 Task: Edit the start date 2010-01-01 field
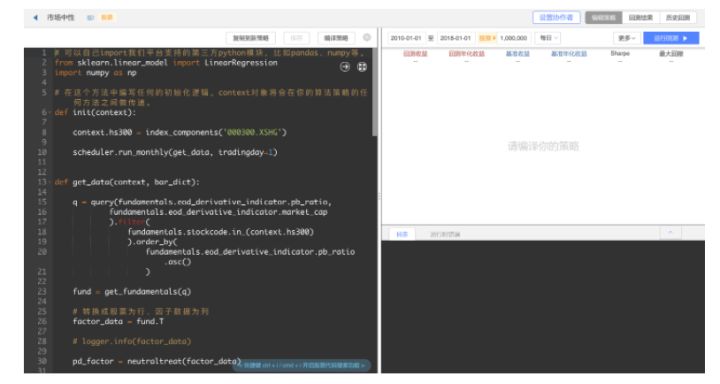click(x=405, y=38)
